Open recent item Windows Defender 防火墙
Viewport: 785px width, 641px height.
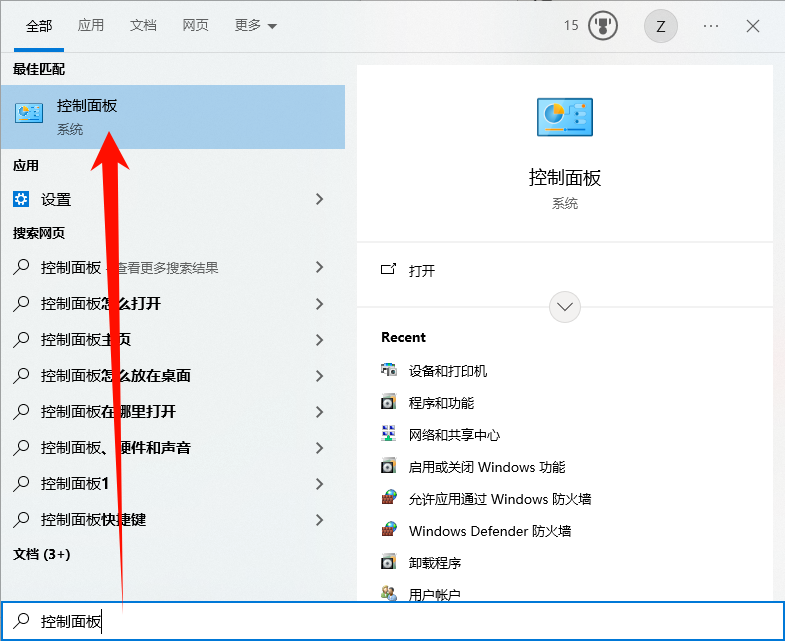[x=490, y=531]
